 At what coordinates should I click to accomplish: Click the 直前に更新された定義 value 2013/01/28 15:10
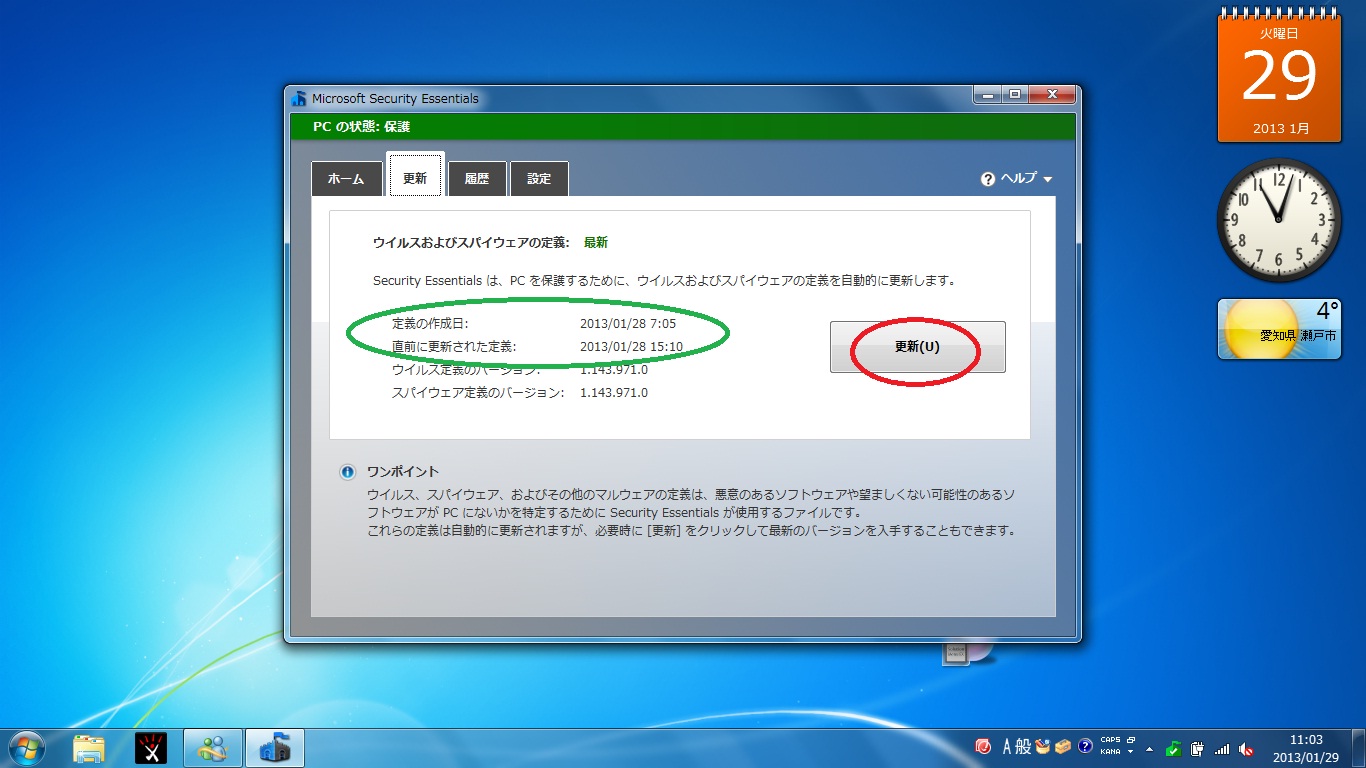point(631,347)
